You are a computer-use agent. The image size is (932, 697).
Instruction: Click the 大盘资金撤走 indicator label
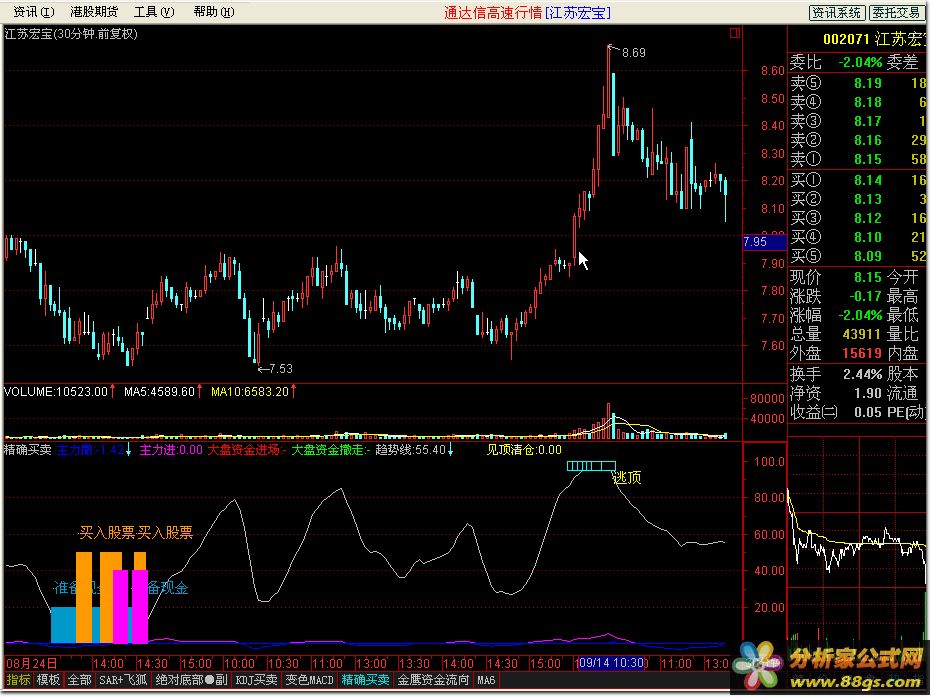pos(330,450)
